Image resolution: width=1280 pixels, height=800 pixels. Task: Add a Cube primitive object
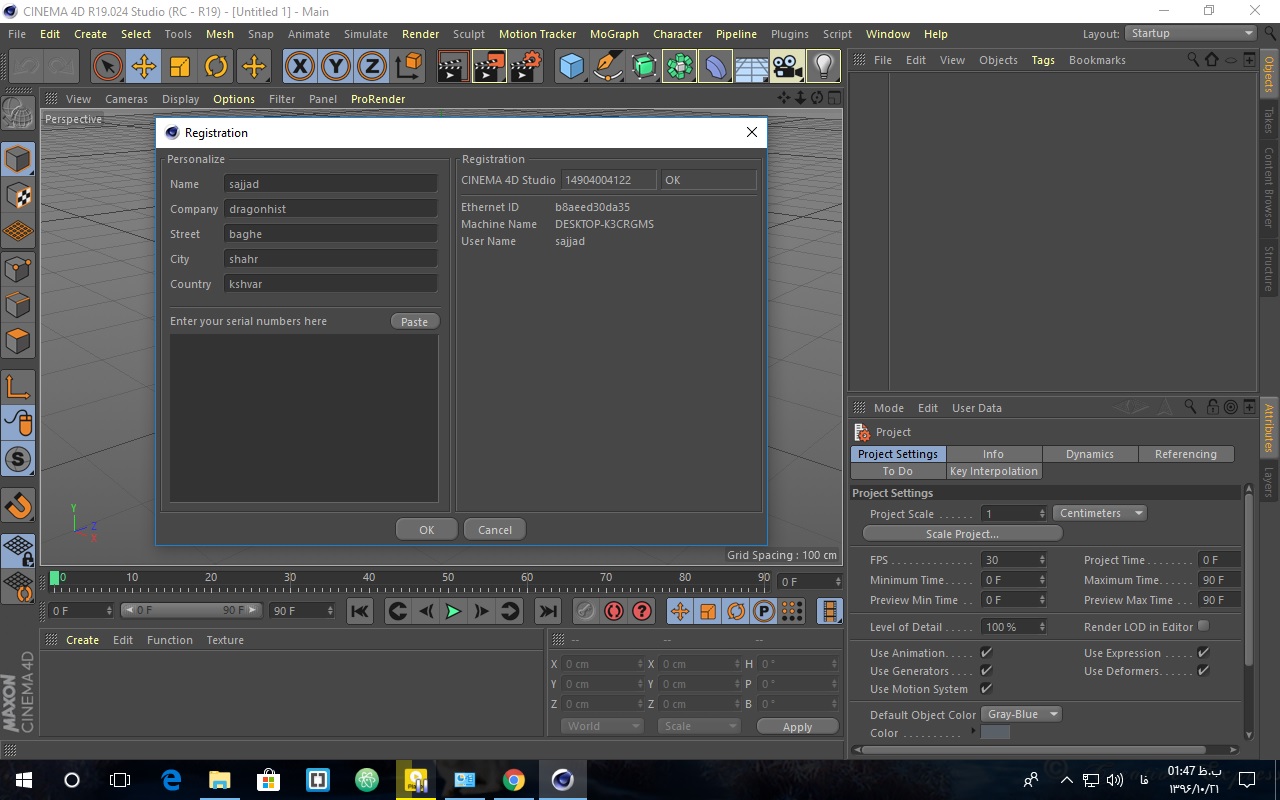571,67
